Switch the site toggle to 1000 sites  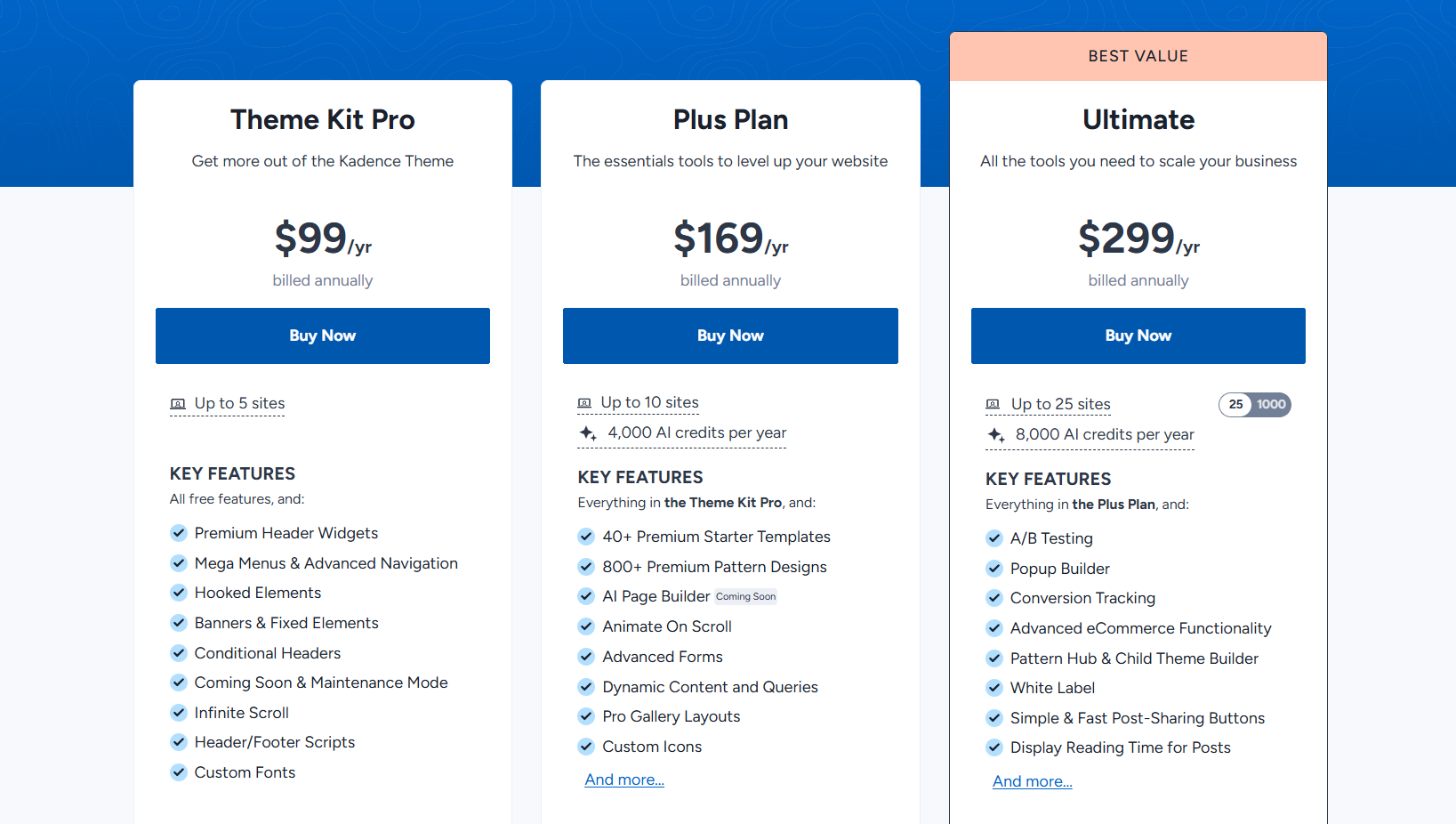coord(1271,405)
